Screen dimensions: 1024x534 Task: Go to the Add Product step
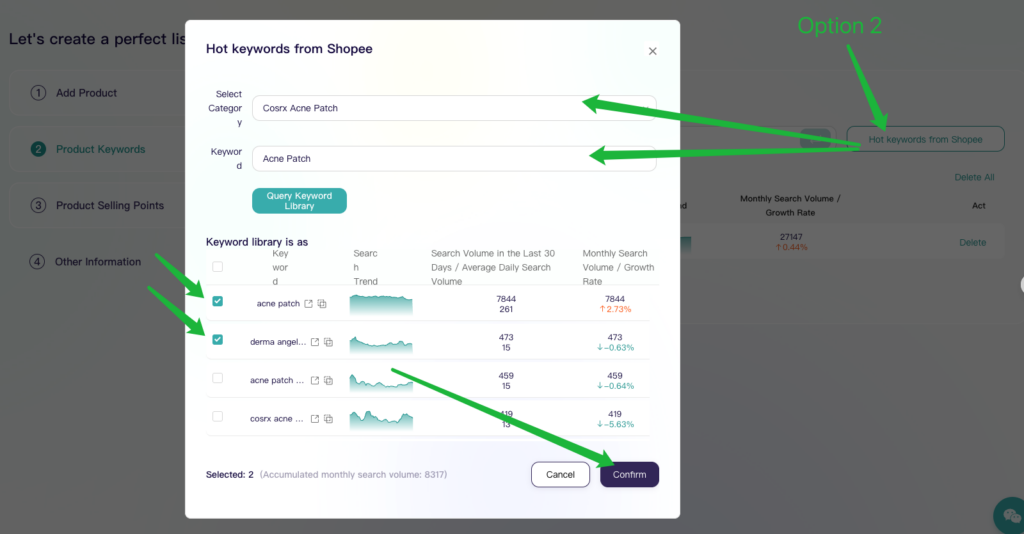point(86,93)
